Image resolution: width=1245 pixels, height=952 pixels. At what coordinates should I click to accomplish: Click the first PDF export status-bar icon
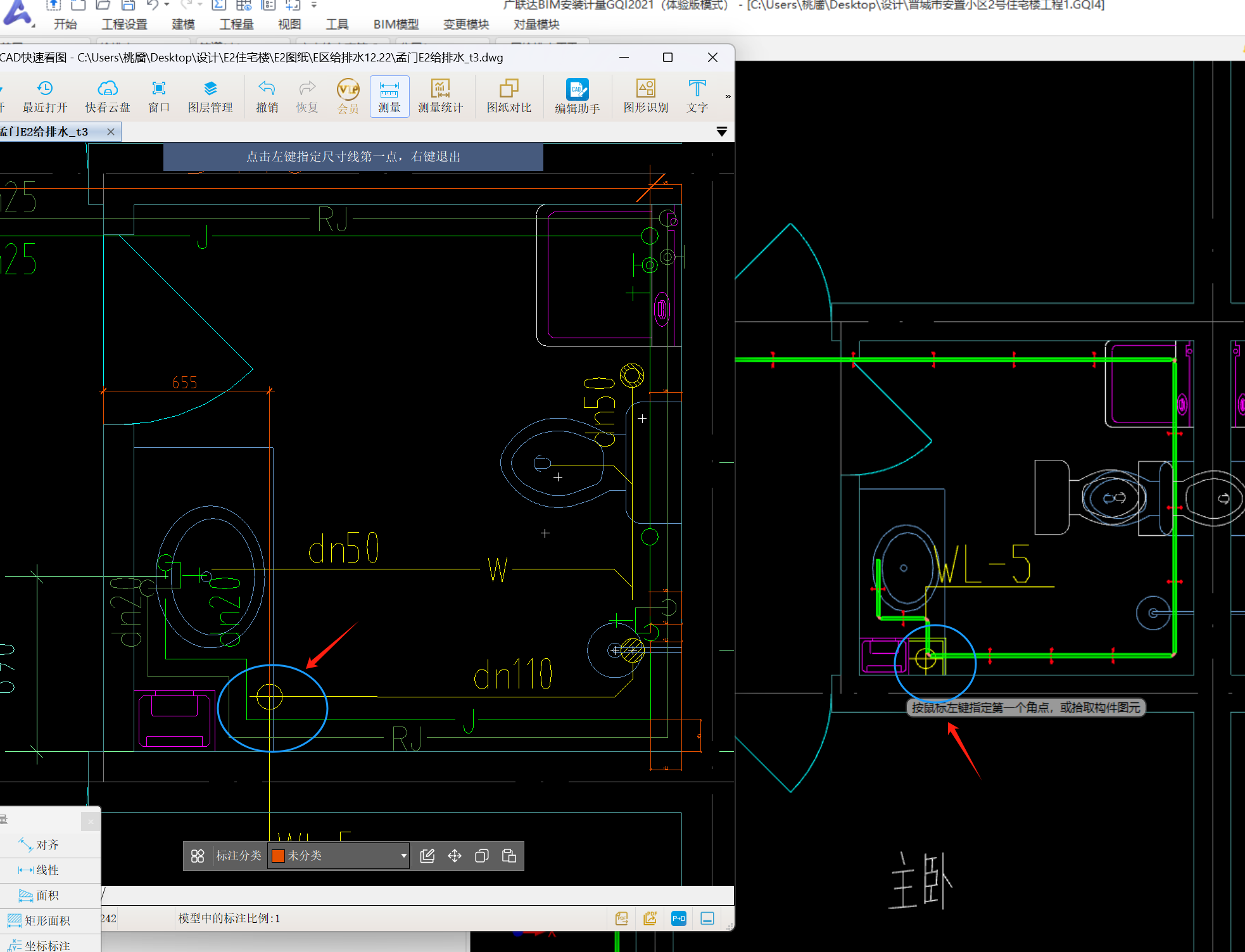point(621,918)
